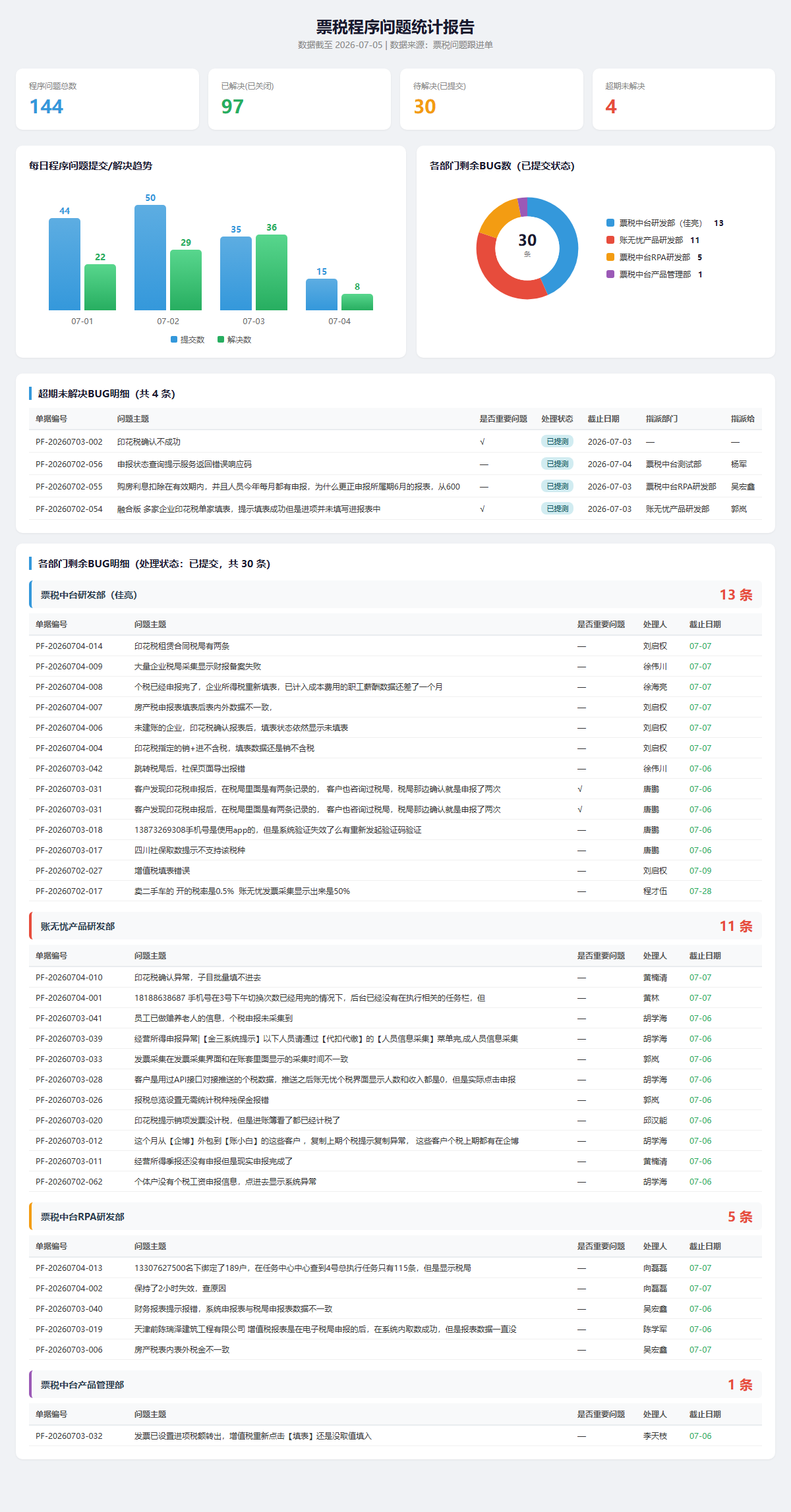Open ticket PF-20260704-014 印花税租赁合同
Viewport: 791px width, 1512px height.
(x=395, y=646)
